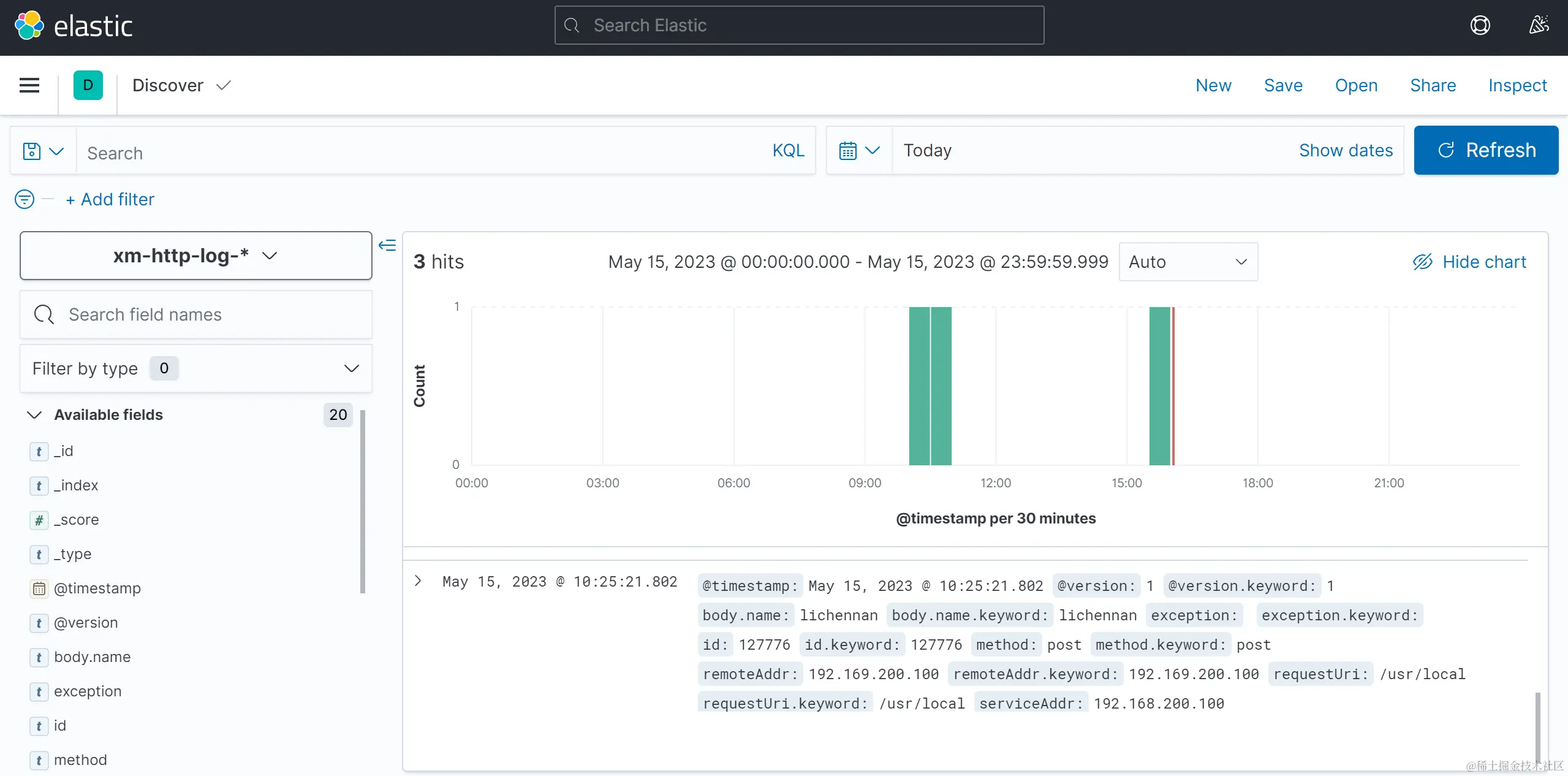Open the xm-http-log-* index pattern dropdown
Viewport: 1568px width, 776px height.
coord(195,256)
